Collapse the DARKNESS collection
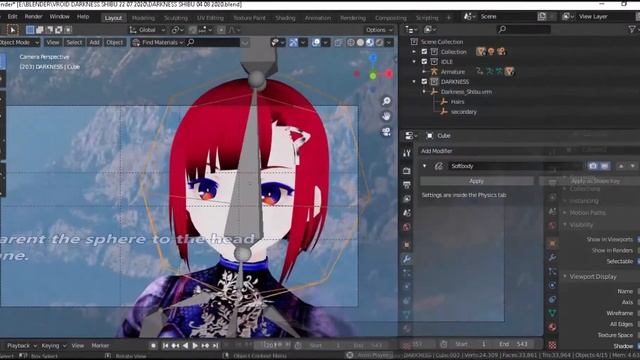The width and height of the screenshot is (640, 360). (414, 82)
